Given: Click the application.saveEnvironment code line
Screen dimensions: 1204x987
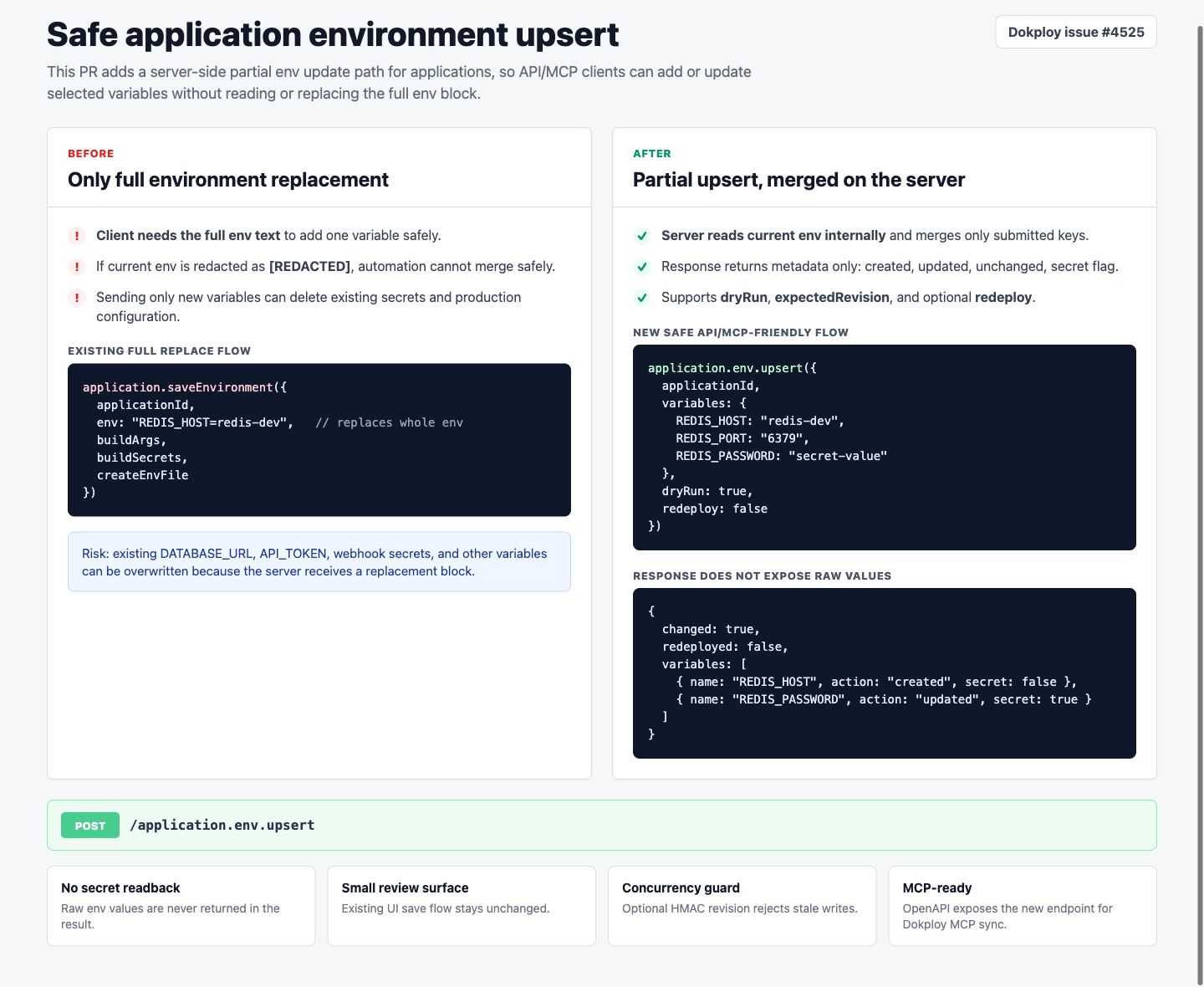Looking at the screenshot, I should pyautogui.click(x=185, y=387).
